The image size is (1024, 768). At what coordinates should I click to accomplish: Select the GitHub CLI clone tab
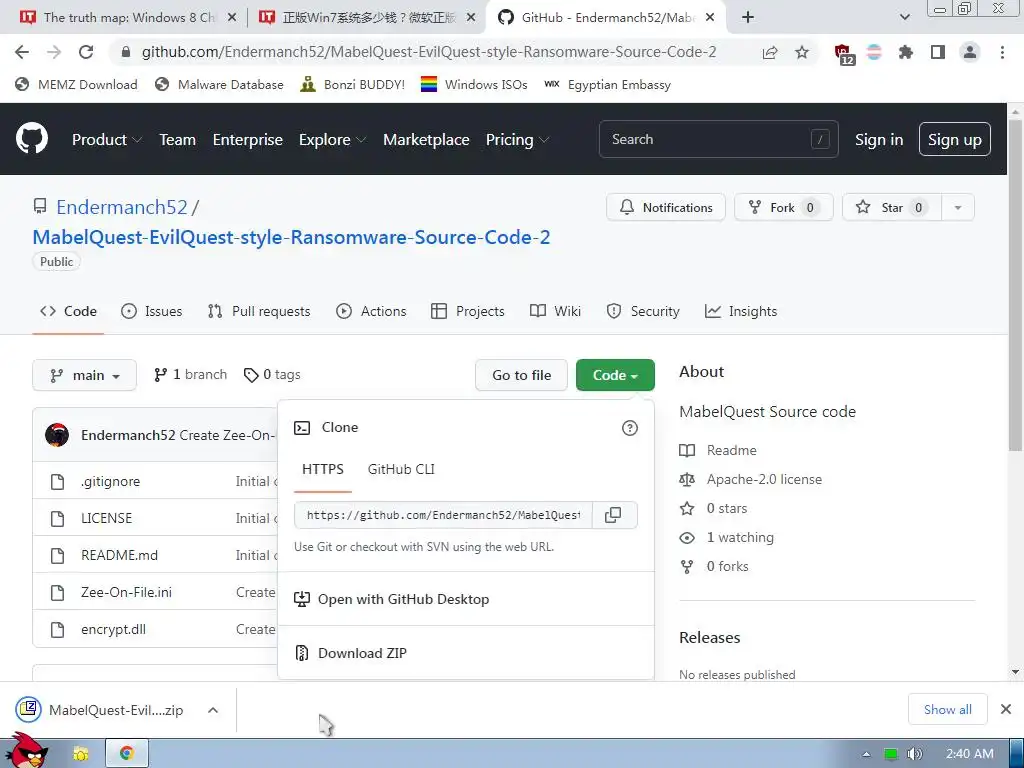(x=401, y=469)
